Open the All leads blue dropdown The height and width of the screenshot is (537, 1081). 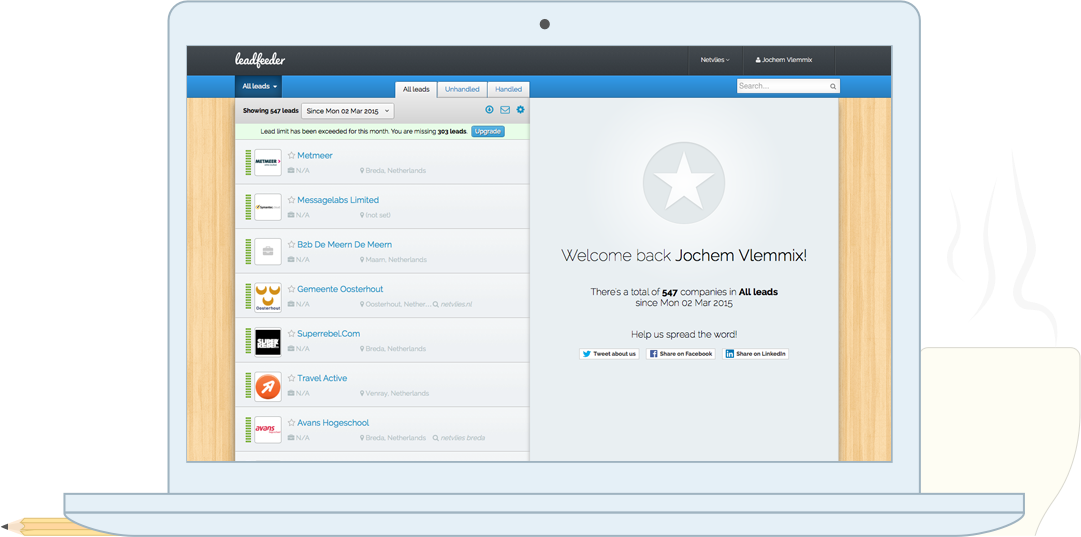click(x=259, y=87)
